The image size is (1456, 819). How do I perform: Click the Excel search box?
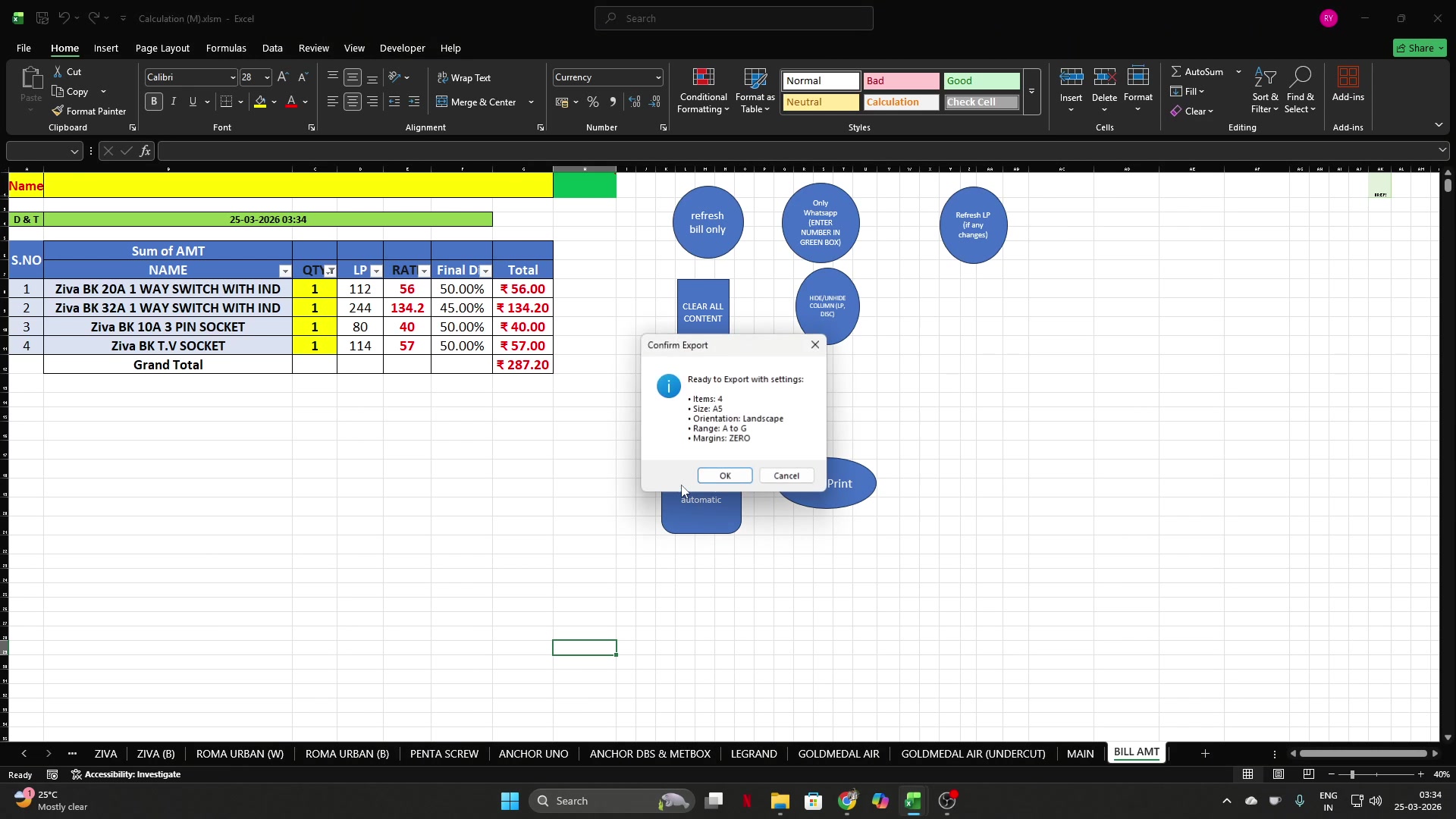[734, 18]
